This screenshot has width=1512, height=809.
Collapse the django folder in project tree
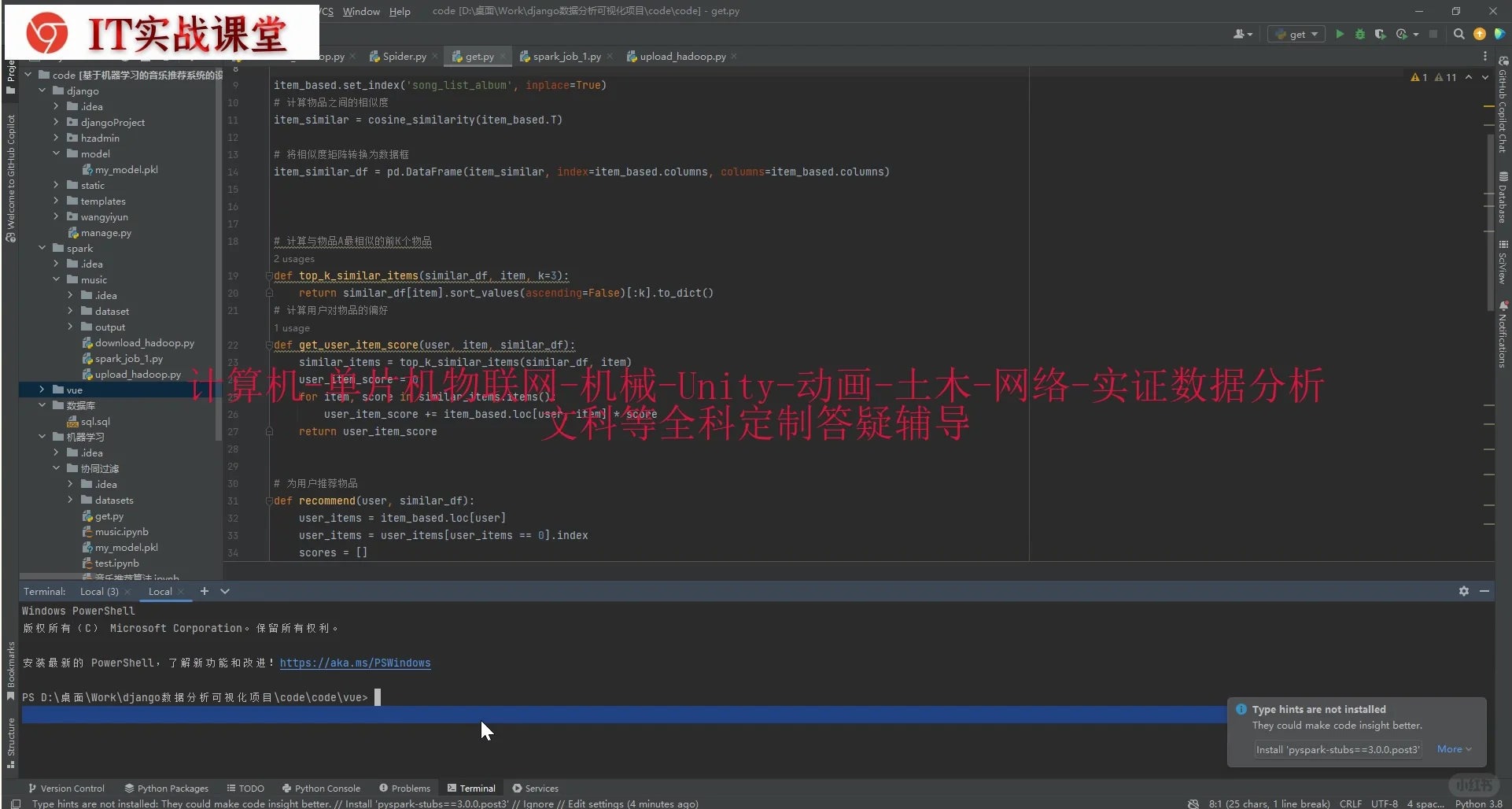click(x=43, y=91)
